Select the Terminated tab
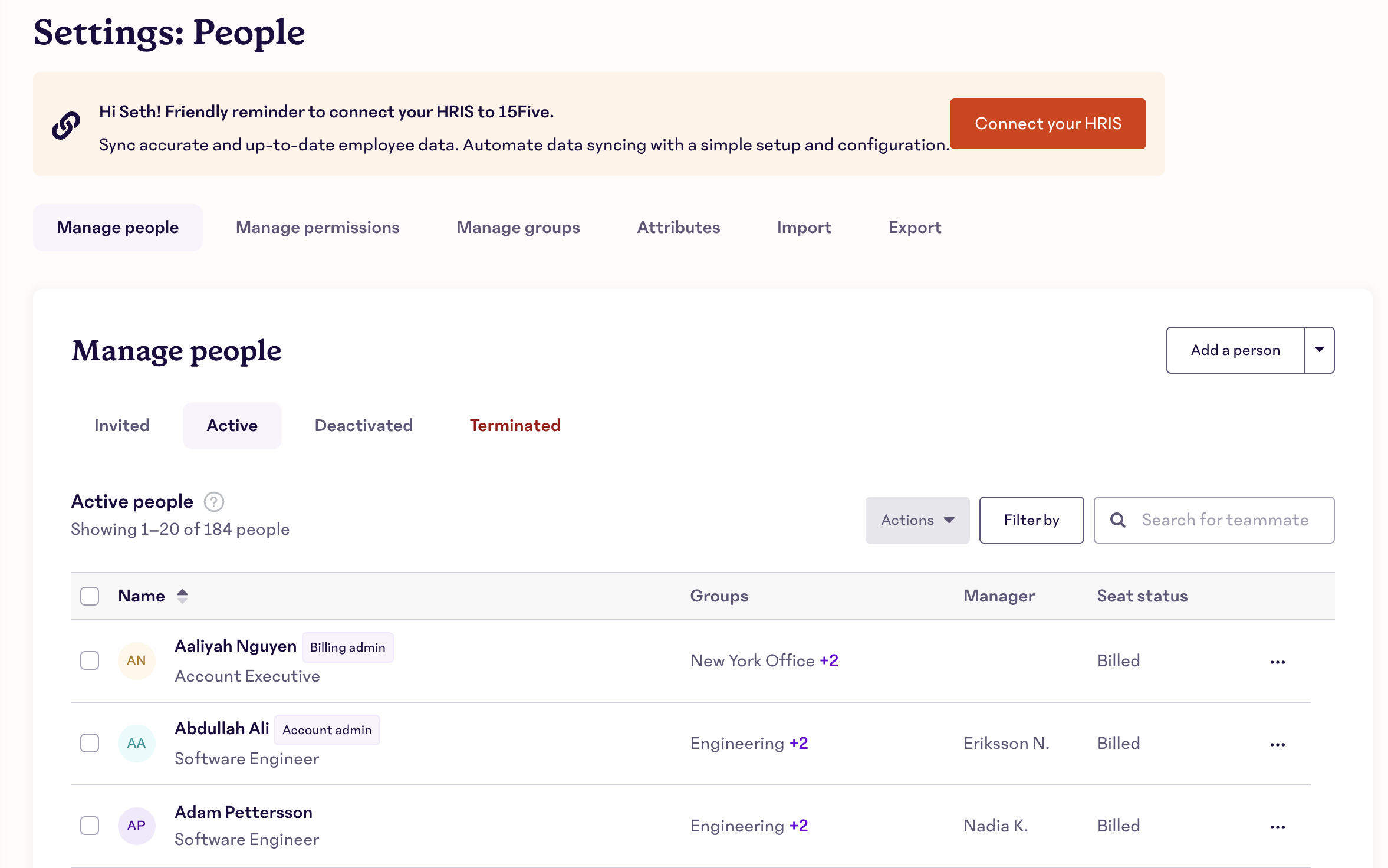The height and width of the screenshot is (868, 1388). click(515, 426)
